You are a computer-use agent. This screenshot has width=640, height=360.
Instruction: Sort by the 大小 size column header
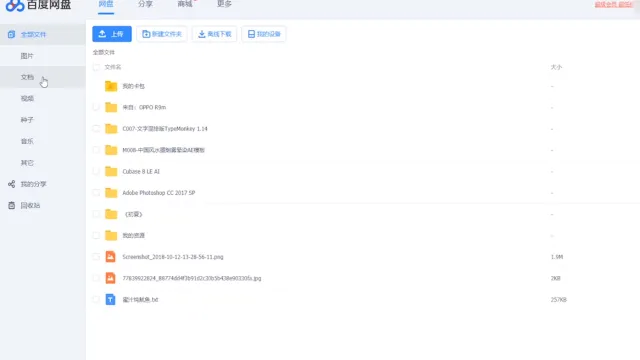coord(556,67)
